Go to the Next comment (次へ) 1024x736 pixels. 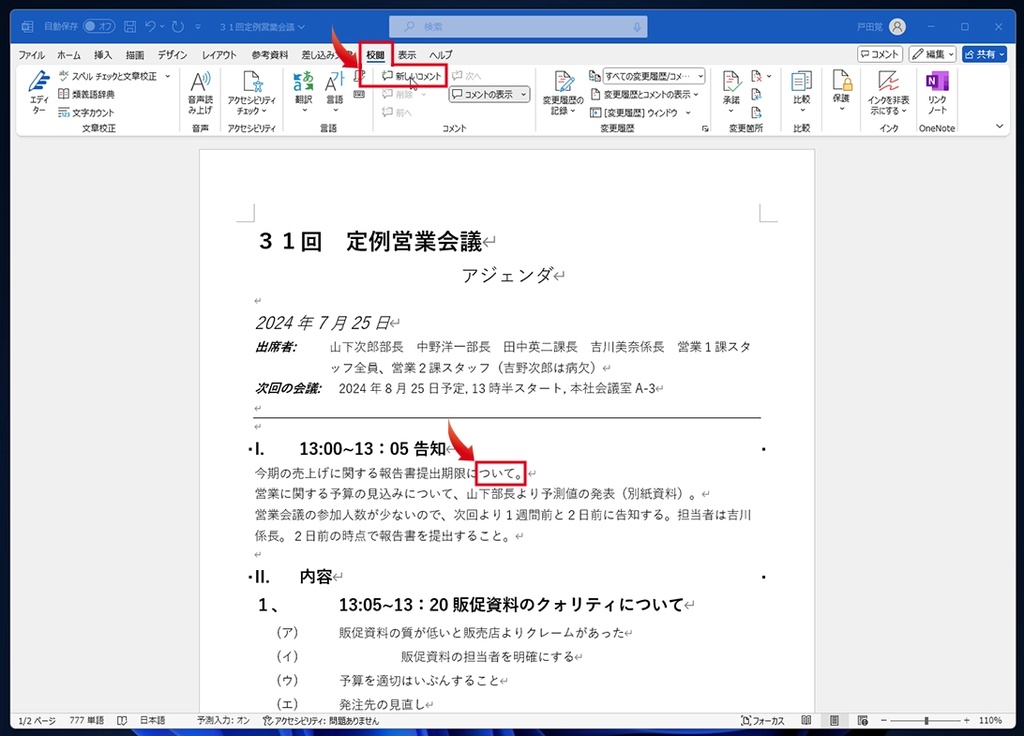466,76
